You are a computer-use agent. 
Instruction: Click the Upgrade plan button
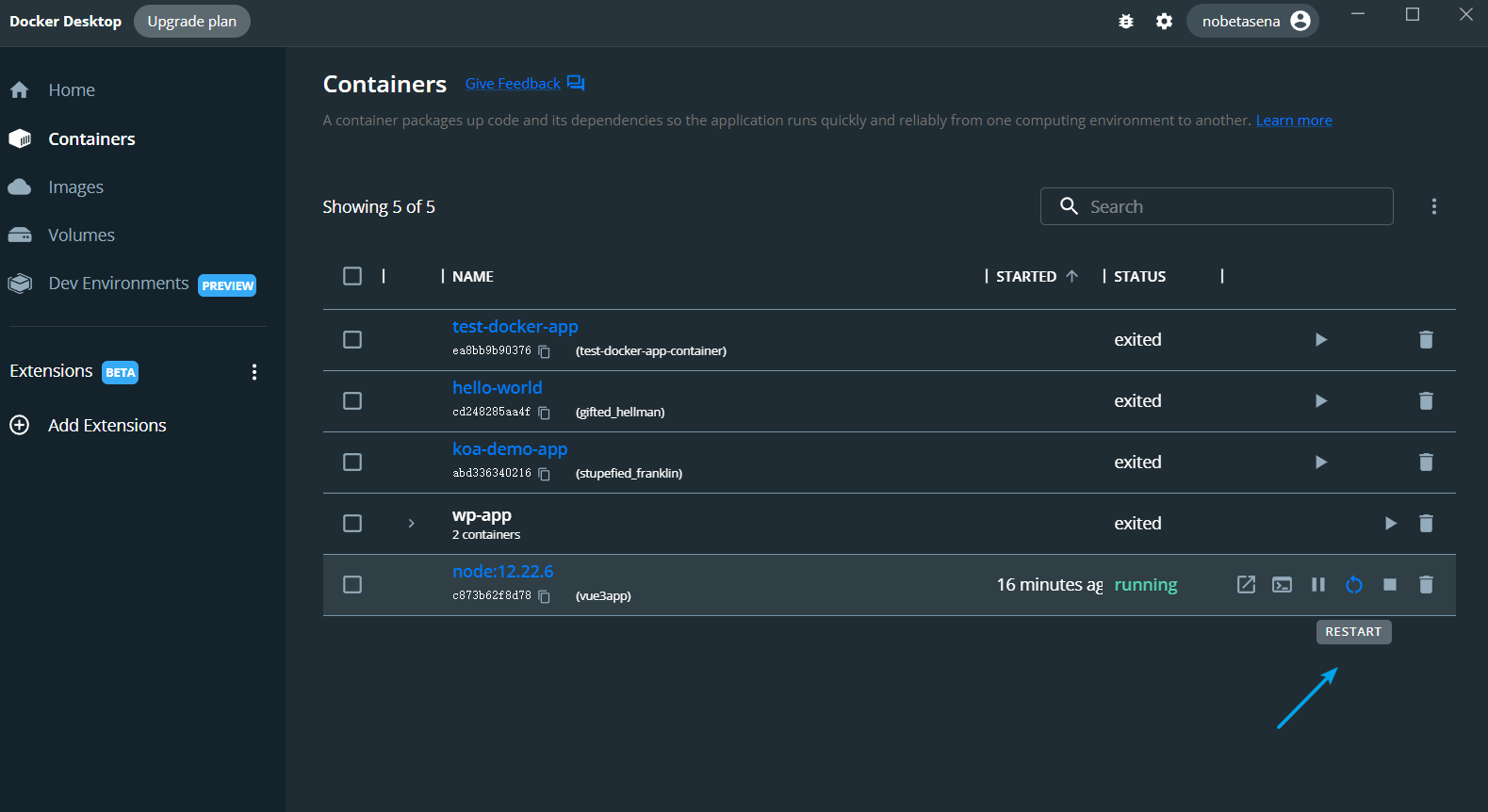coord(191,22)
